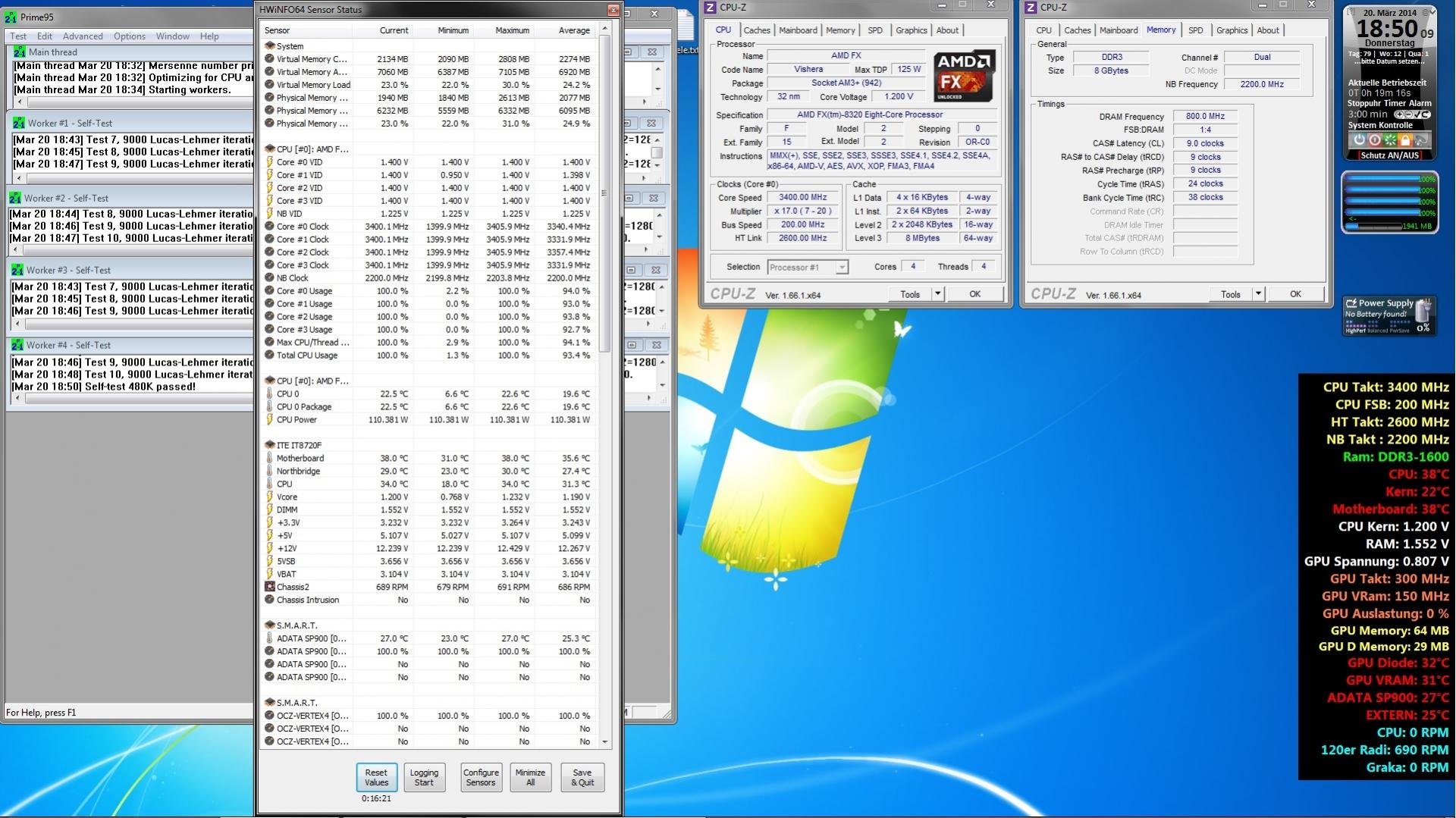Click the Chassis2 fan icon

point(269,587)
